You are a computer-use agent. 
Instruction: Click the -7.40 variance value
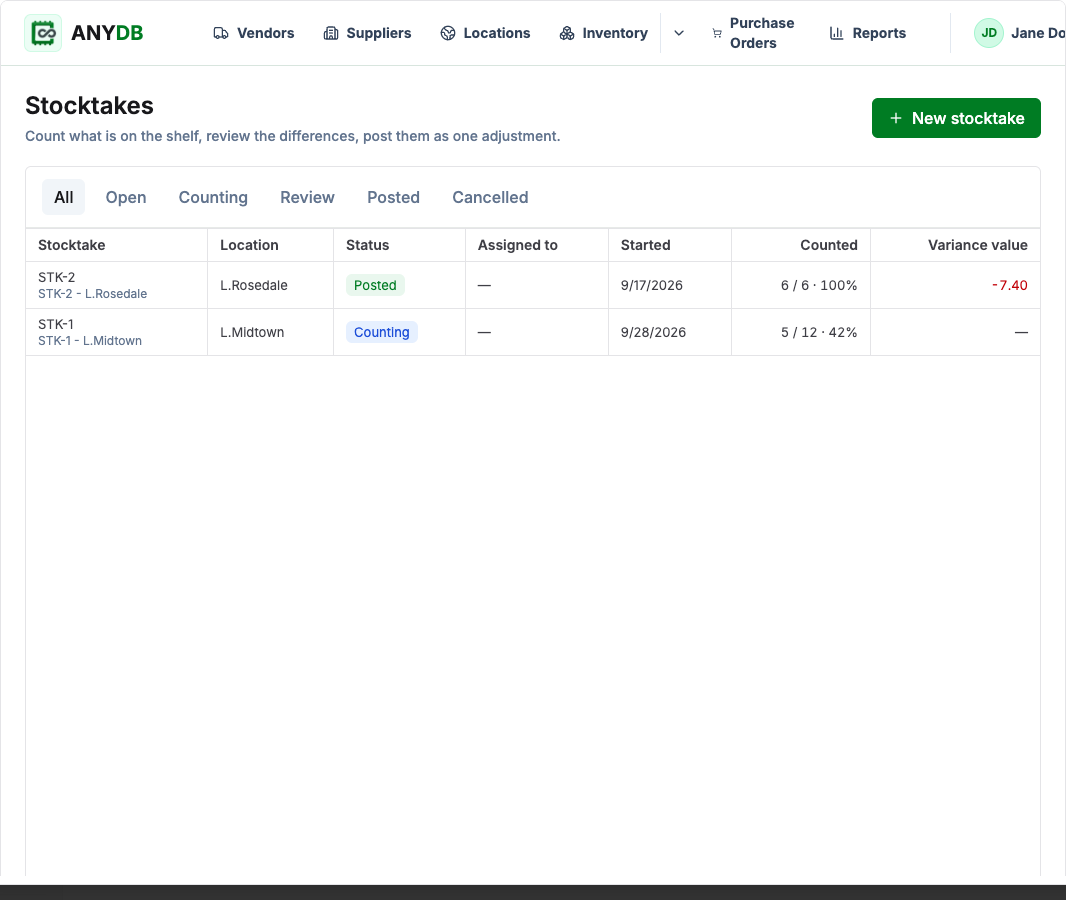[x=1010, y=285]
